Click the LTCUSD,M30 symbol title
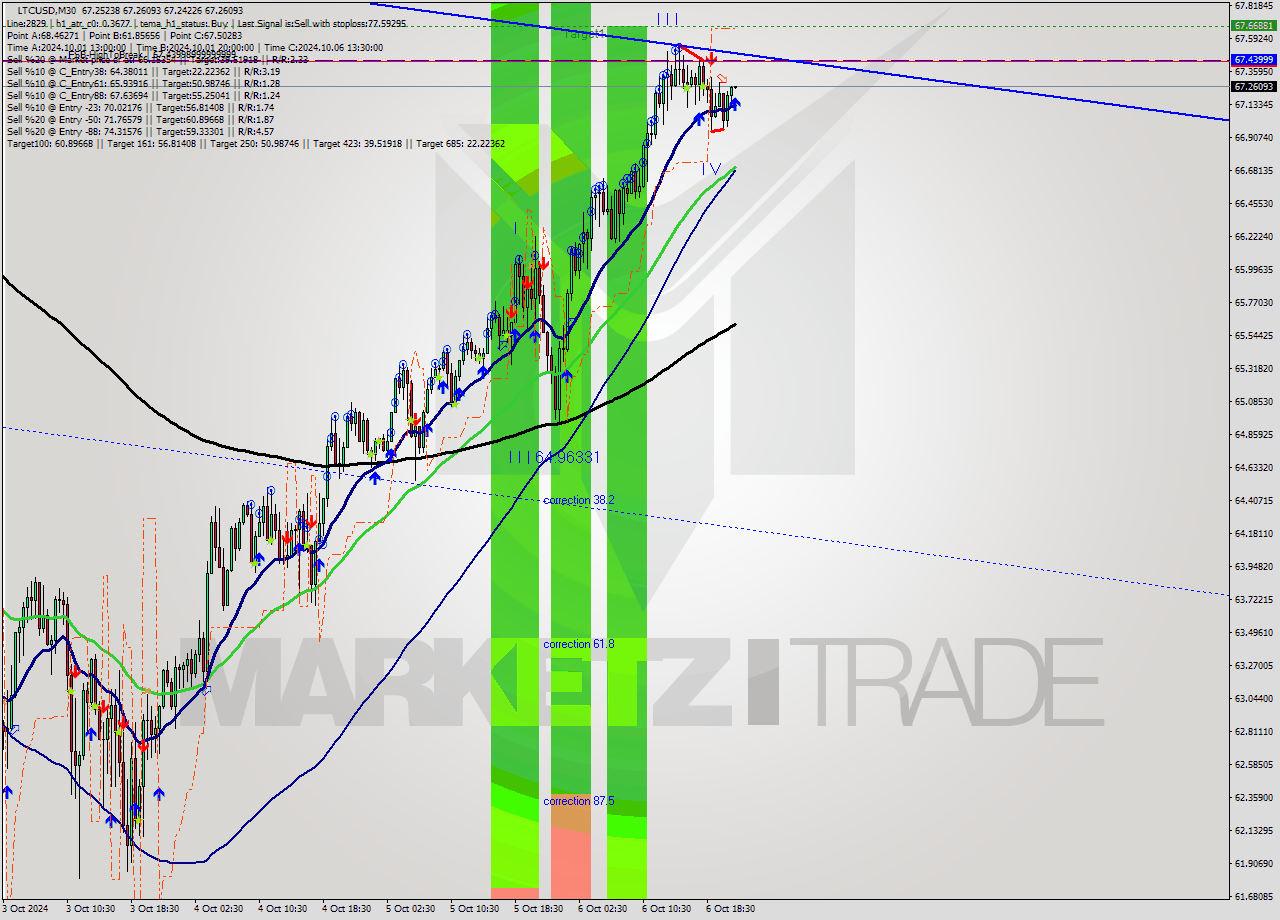Screen dimensions: 1280x920 click(x=49, y=9)
